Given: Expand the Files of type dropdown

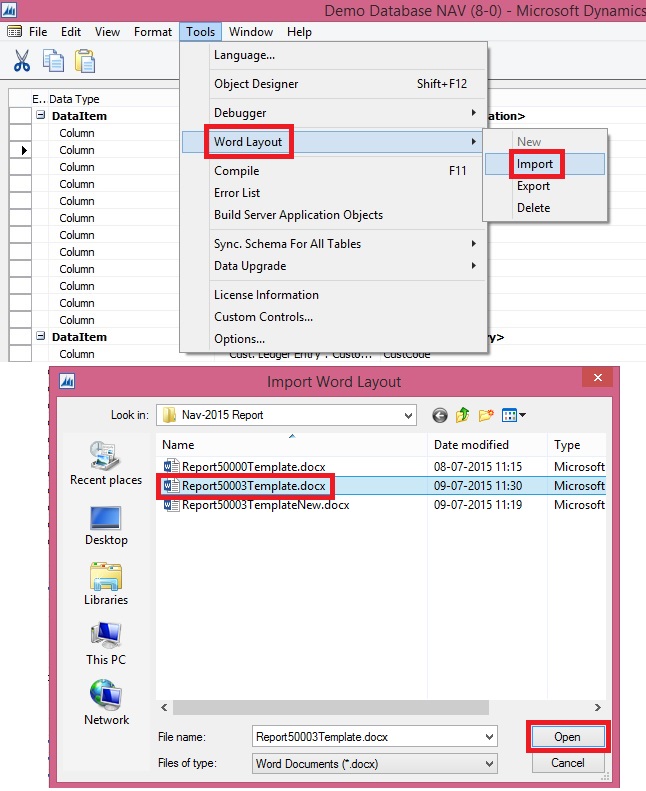Looking at the screenshot, I should [489, 763].
